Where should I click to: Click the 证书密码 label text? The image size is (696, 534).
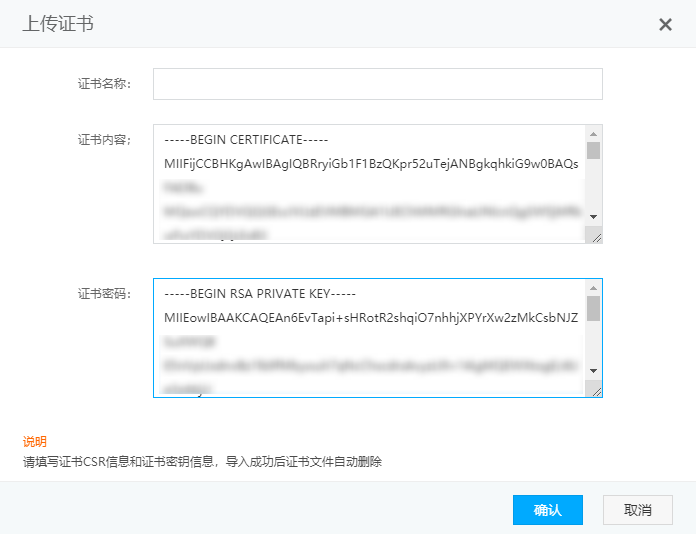(x=104, y=294)
